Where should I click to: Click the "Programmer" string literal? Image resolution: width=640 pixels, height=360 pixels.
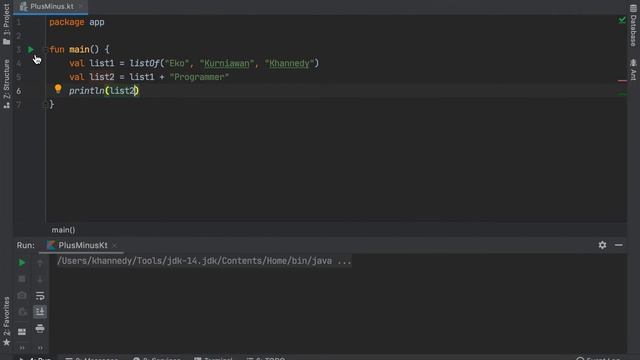pos(199,77)
